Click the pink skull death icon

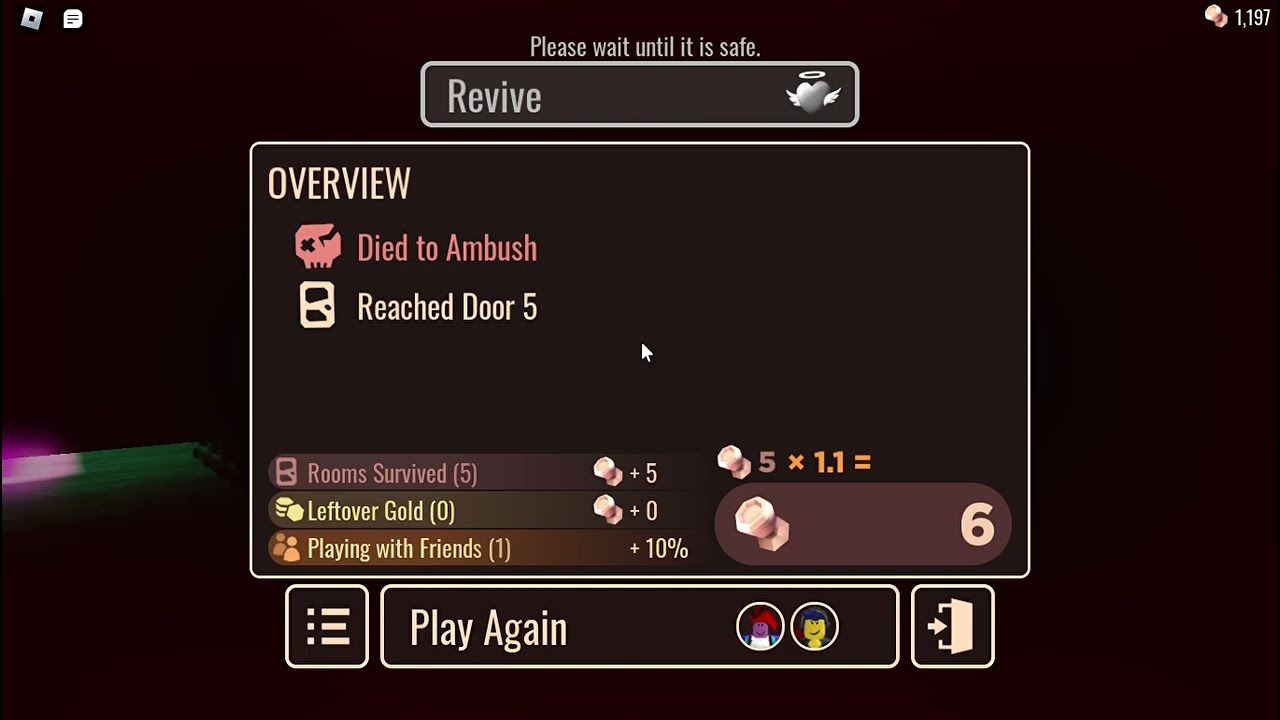(x=318, y=247)
